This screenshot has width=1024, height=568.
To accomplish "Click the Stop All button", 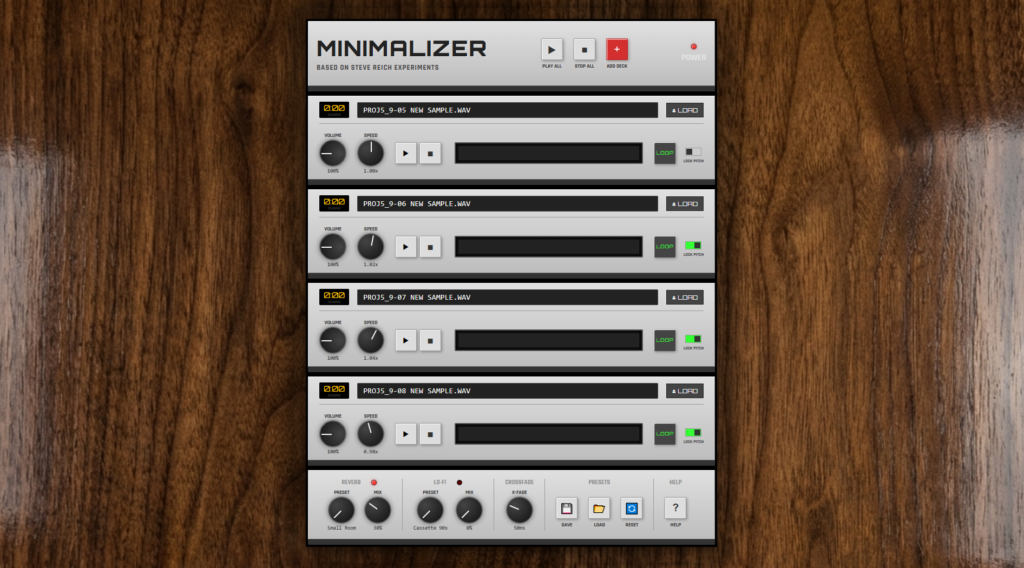I will tap(585, 49).
